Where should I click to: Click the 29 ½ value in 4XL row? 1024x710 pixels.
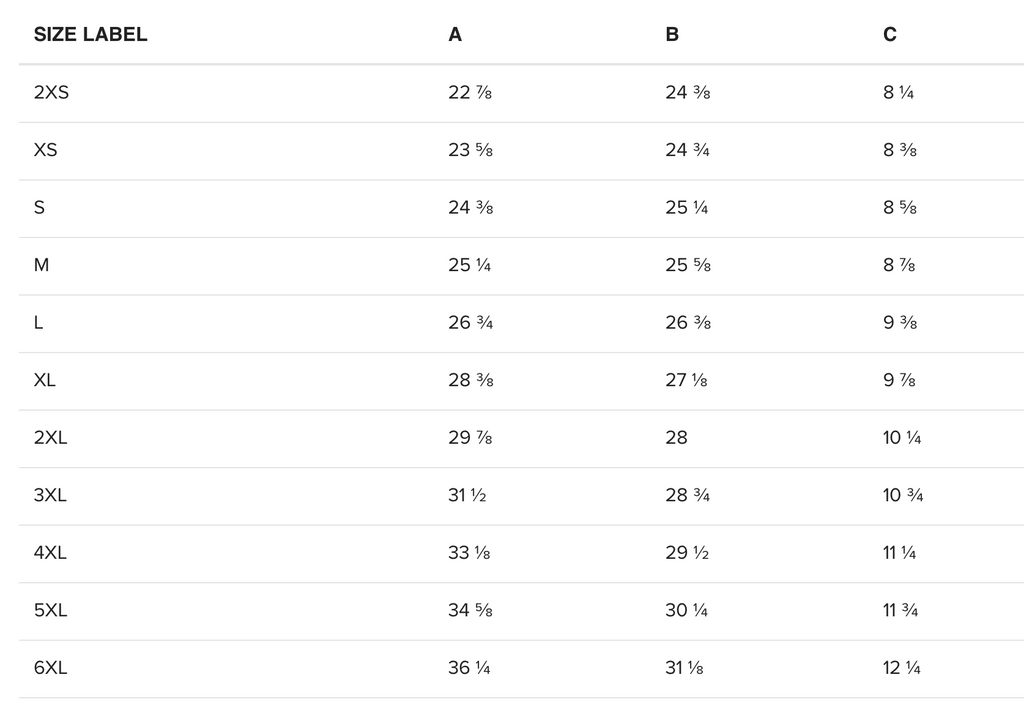[687, 552]
